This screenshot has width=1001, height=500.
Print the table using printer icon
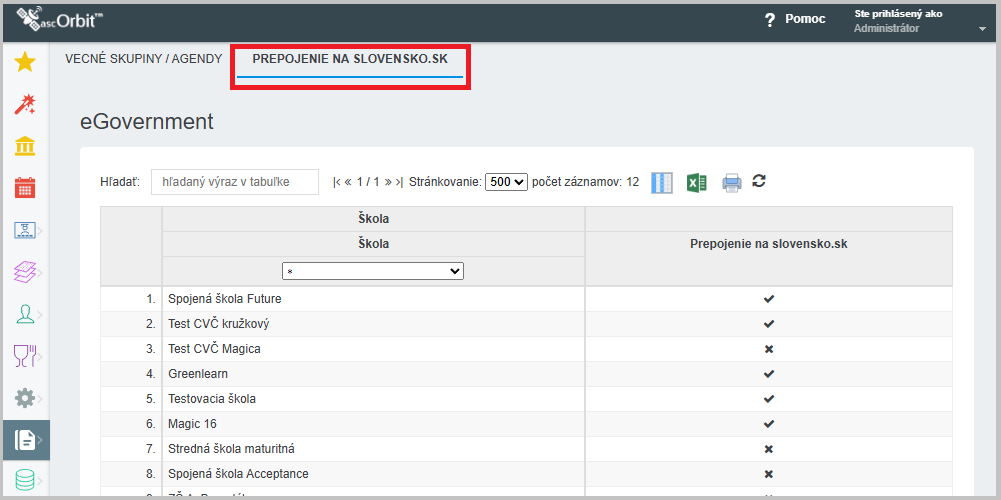coord(731,182)
